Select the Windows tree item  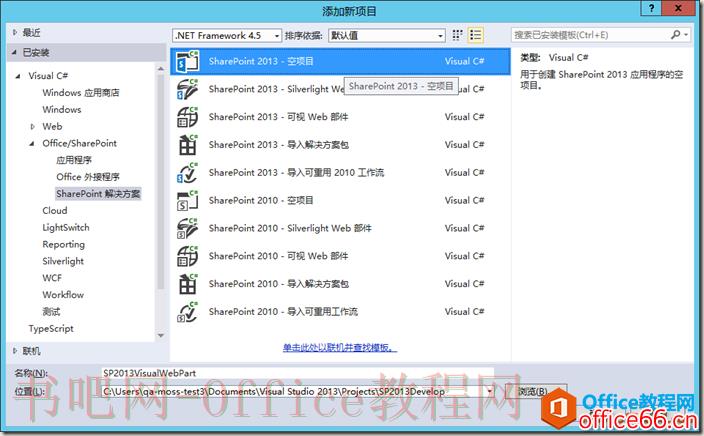[x=62, y=110]
